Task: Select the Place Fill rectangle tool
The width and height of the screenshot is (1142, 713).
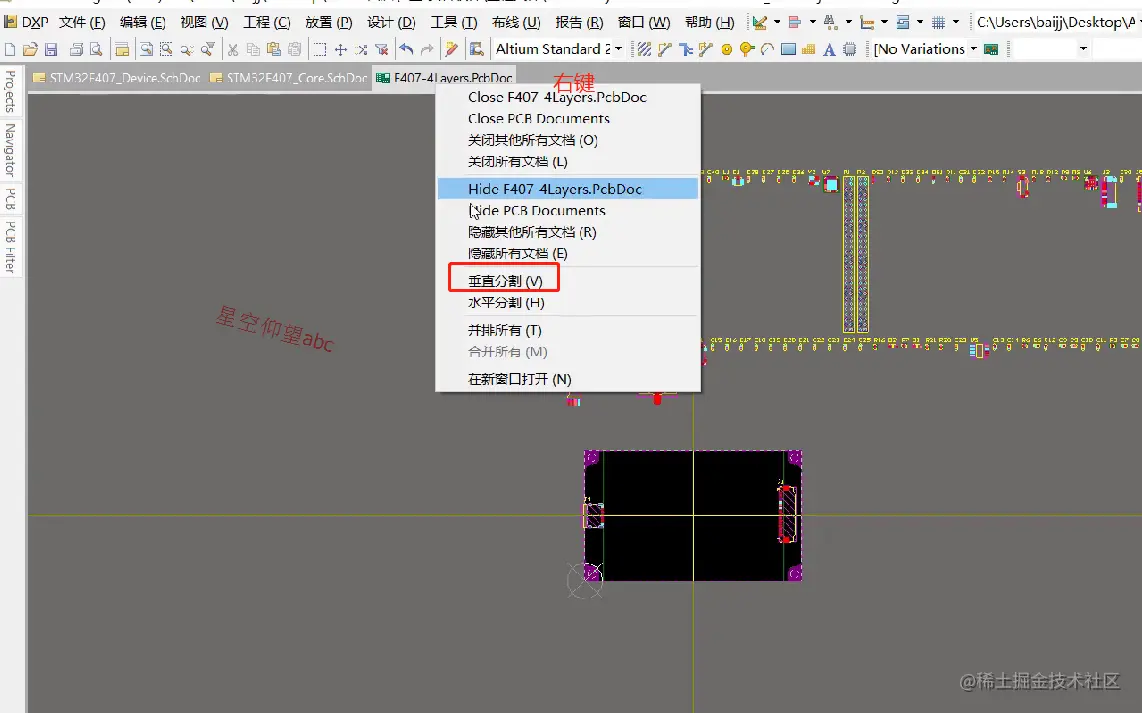Action: (788, 50)
